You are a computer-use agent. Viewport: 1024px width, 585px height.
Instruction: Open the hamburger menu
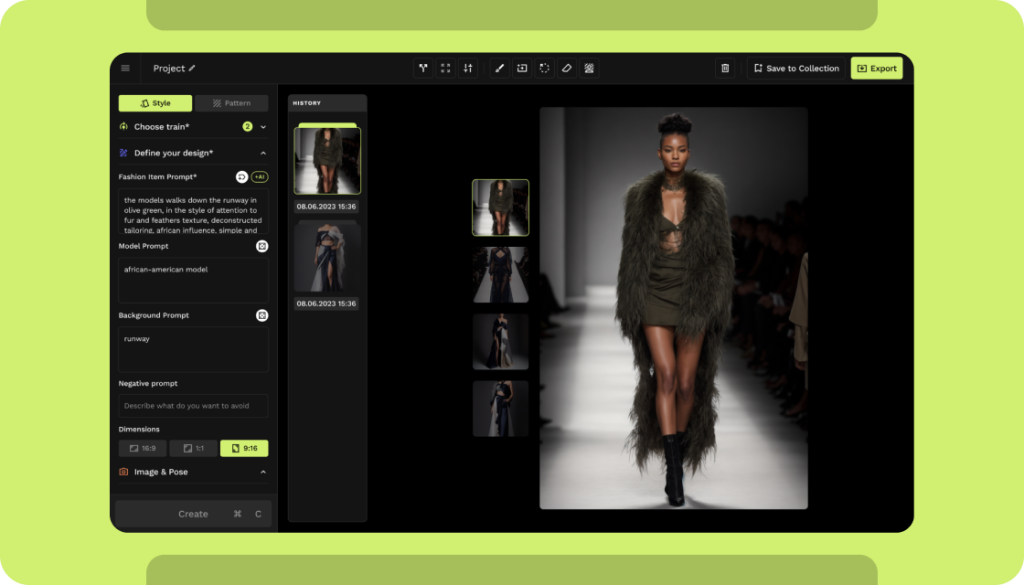[x=125, y=68]
